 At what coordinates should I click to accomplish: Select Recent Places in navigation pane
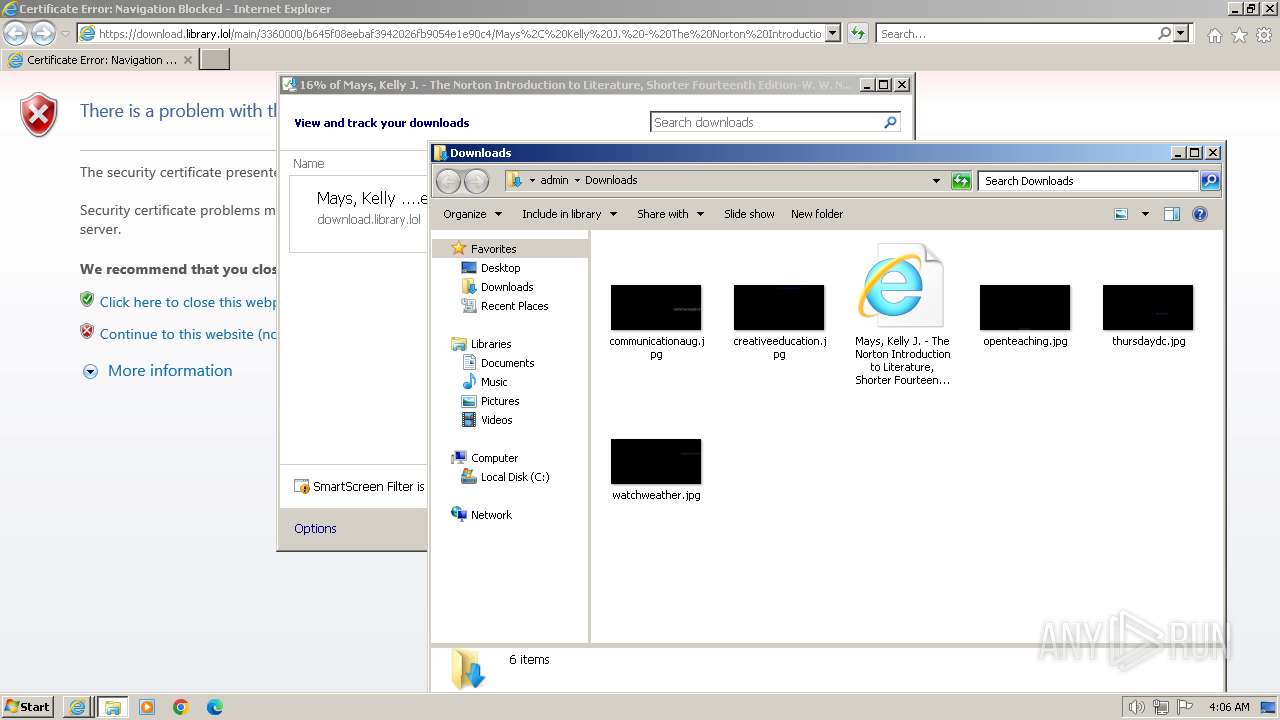tap(514, 306)
